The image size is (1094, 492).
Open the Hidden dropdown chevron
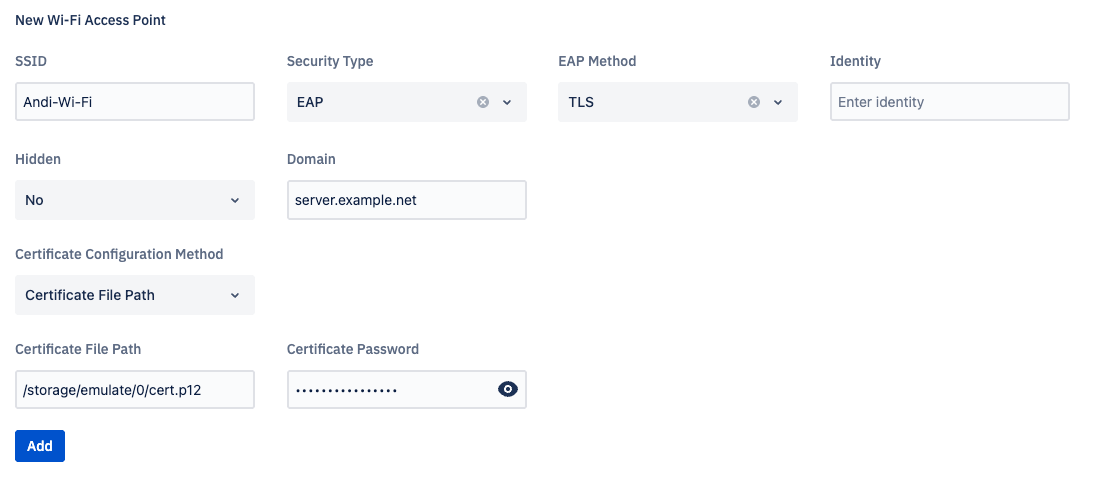(235, 200)
